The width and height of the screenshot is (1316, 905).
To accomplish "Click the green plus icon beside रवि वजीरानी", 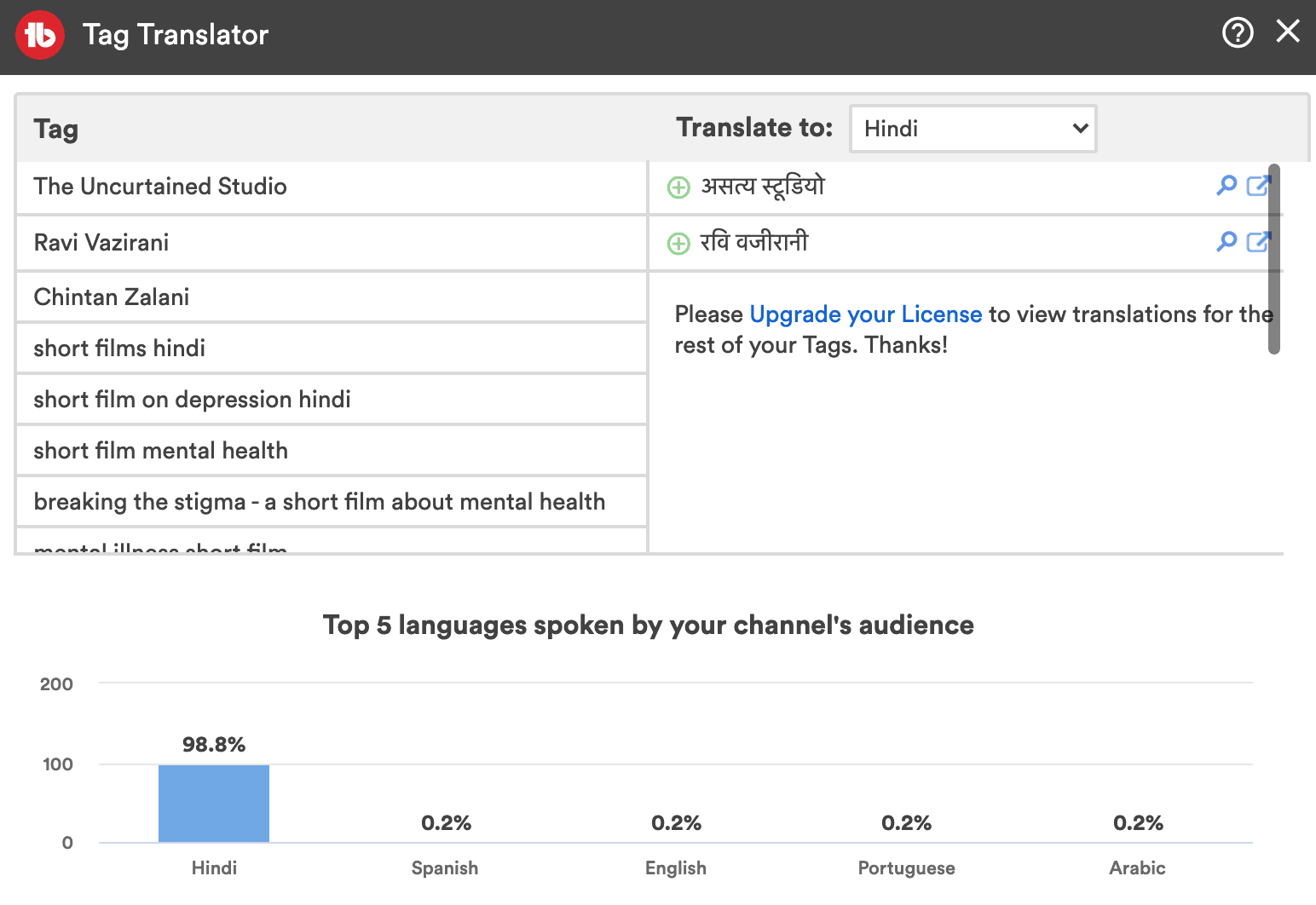I will tap(678, 244).
